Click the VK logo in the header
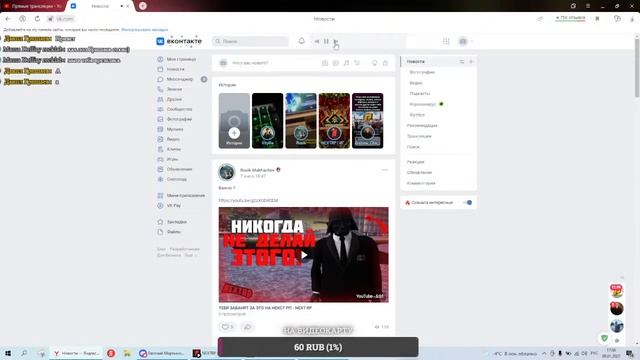 pyautogui.click(x=179, y=41)
